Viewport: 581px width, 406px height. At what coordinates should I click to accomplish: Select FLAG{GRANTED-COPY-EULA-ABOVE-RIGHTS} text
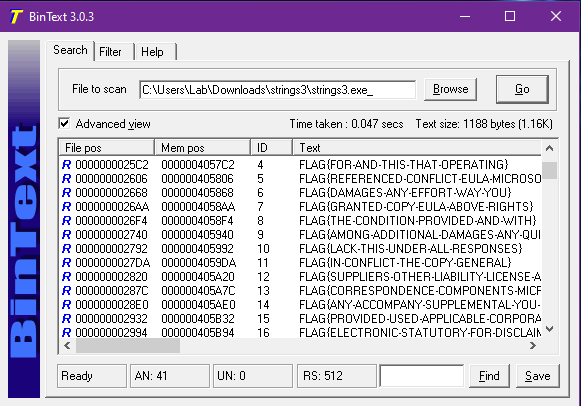click(416, 206)
